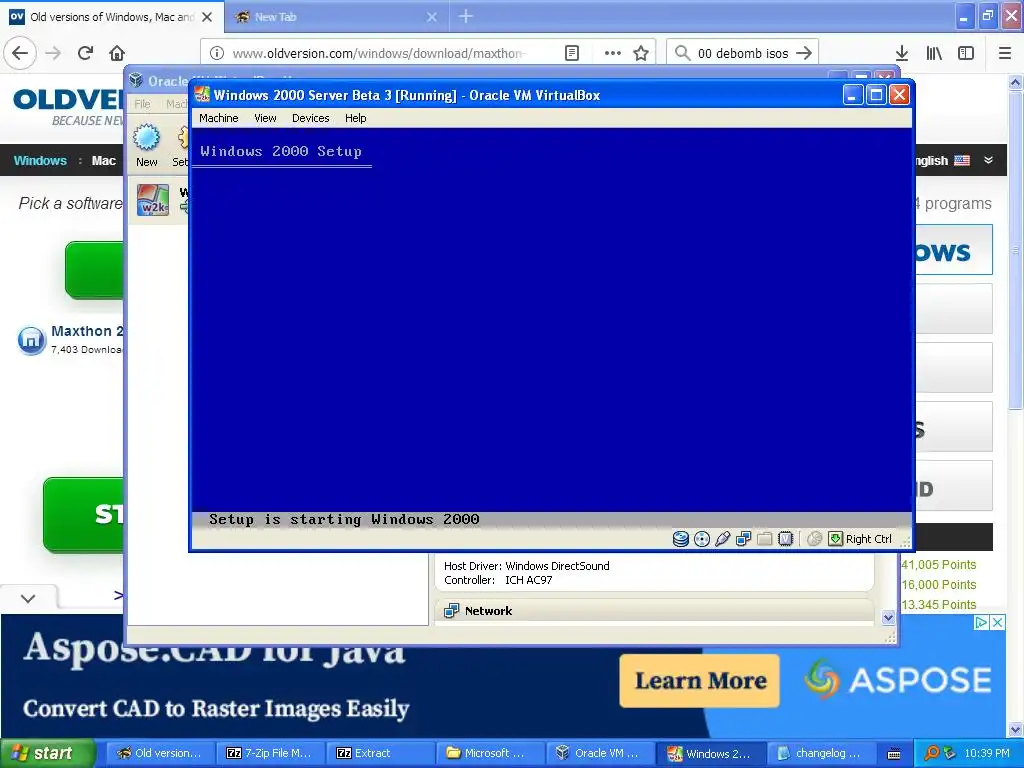Go back in Firefox
This screenshot has height=768, width=1024.
pyautogui.click(x=20, y=53)
